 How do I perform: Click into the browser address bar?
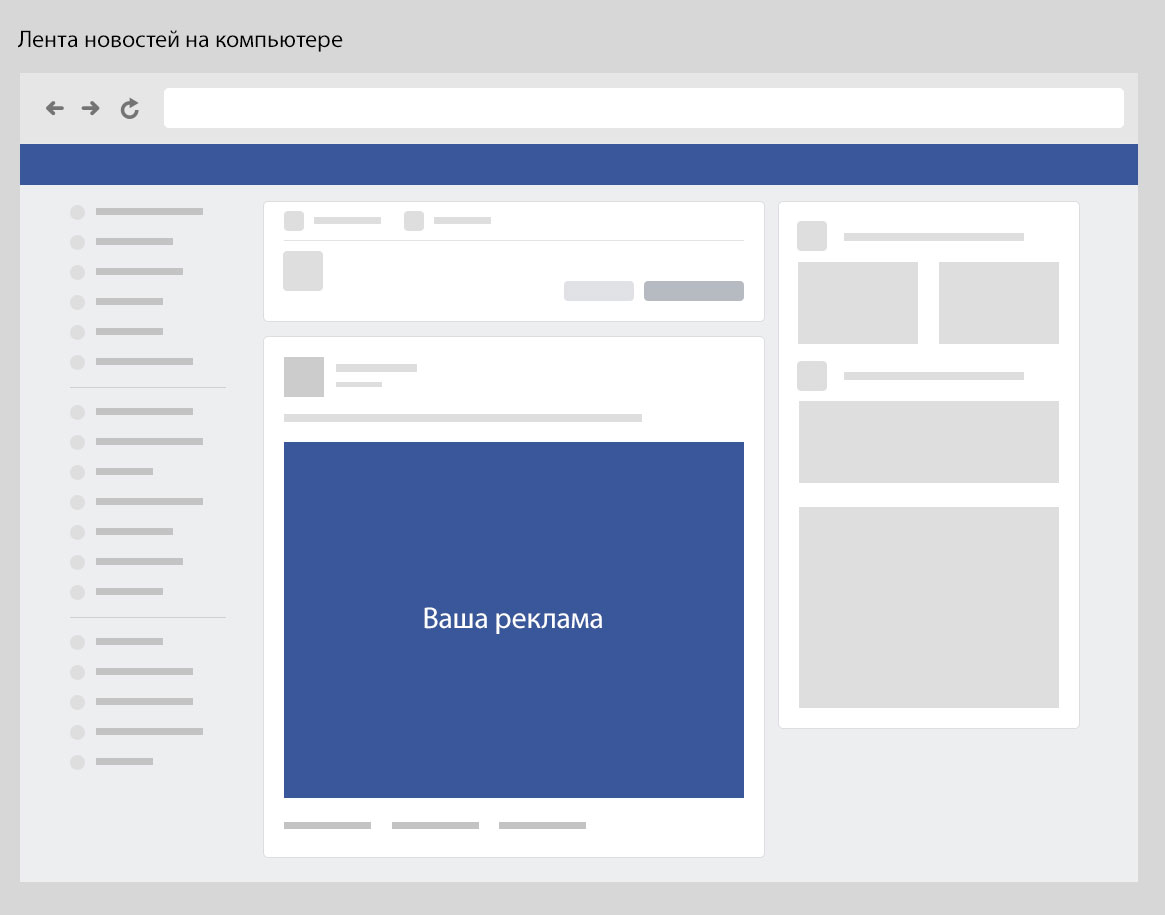coord(643,108)
